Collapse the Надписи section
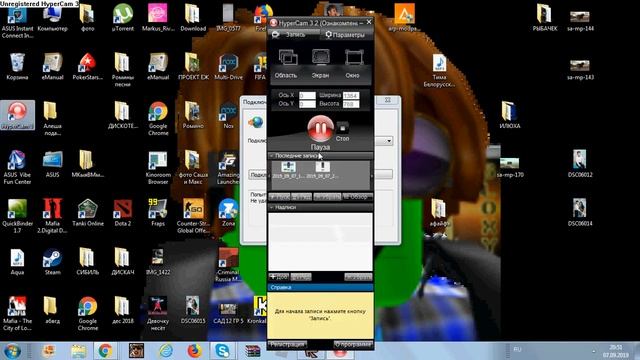 point(271,207)
